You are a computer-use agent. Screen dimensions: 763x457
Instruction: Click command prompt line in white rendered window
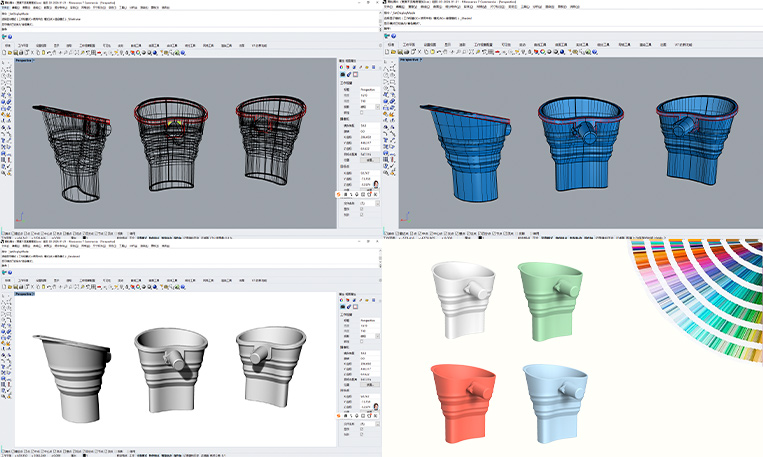(x=190, y=266)
